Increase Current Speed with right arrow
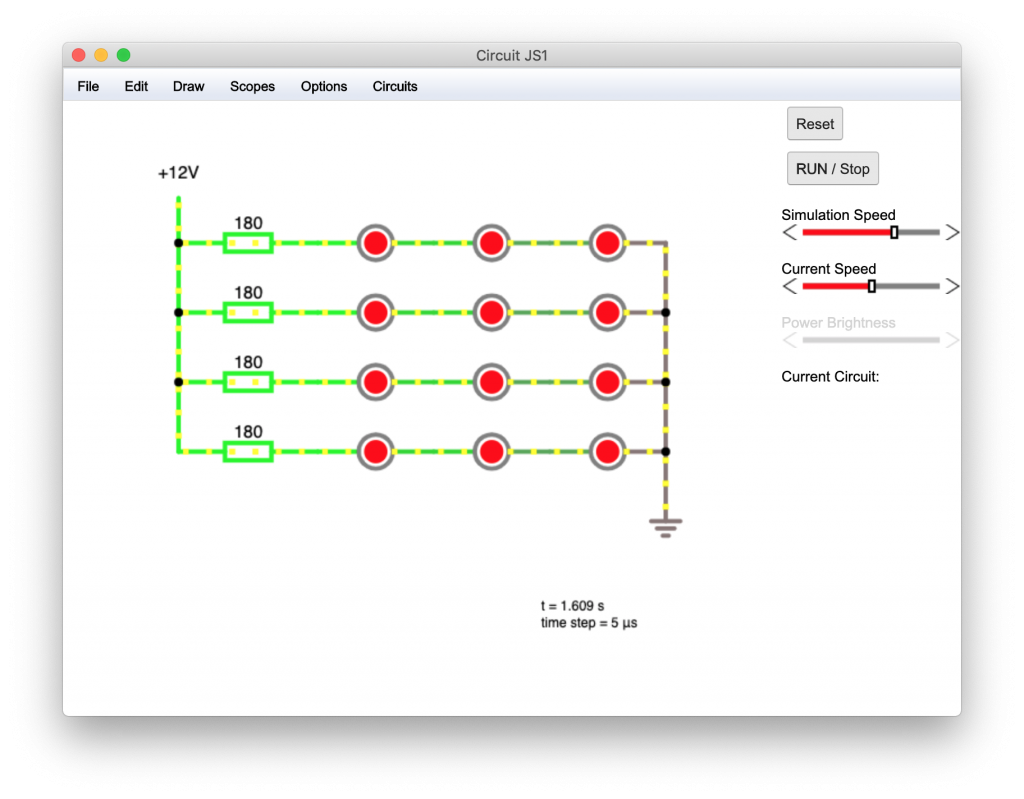 click(952, 286)
